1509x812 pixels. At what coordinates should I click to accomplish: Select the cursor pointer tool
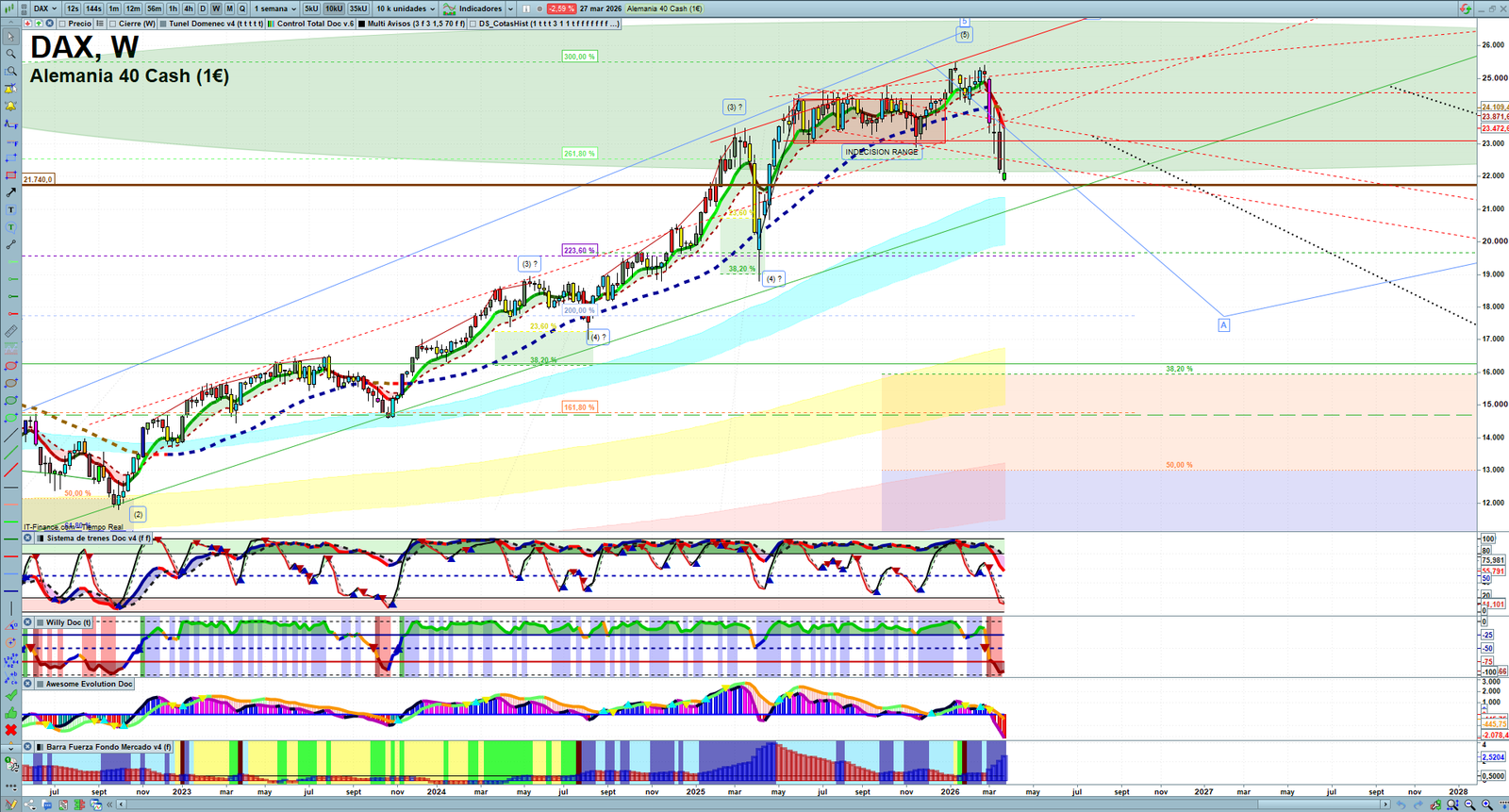tap(10, 37)
